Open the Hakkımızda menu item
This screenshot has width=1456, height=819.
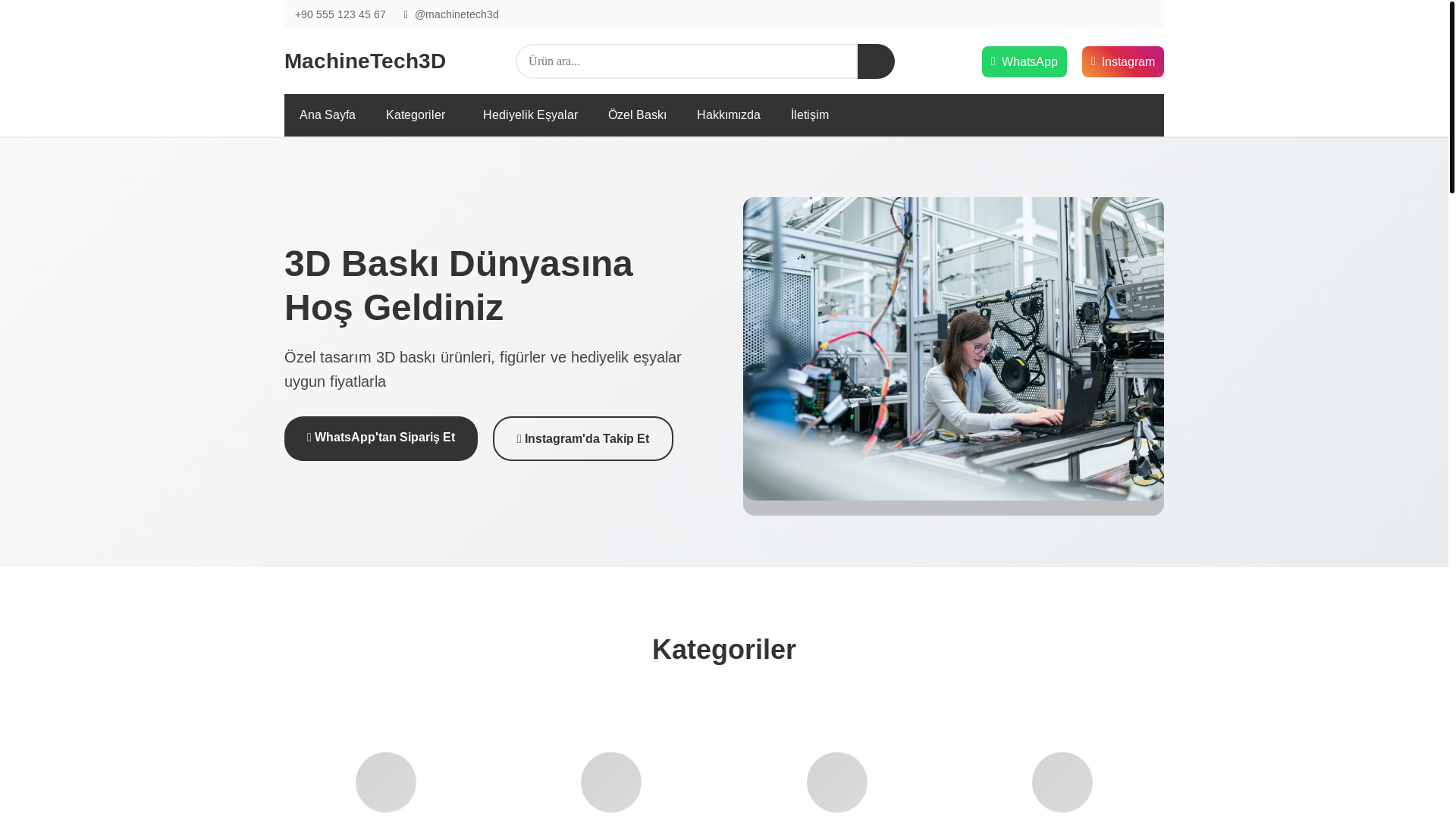pyautogui.click(x=729, y=115)
